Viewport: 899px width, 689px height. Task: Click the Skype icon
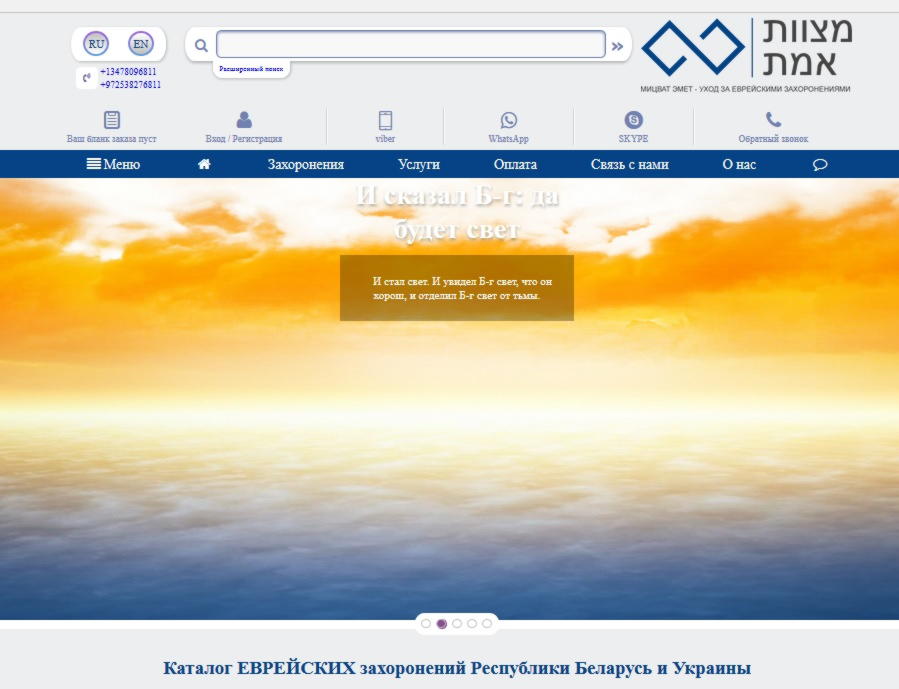tap(633, 120)
